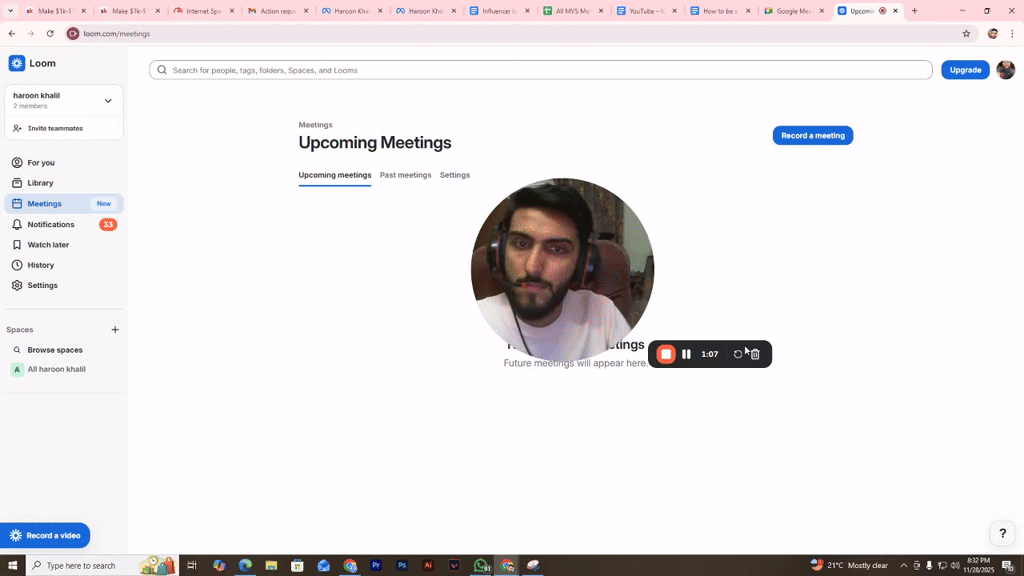Restart the Loom recording

[x=737, y=353]
